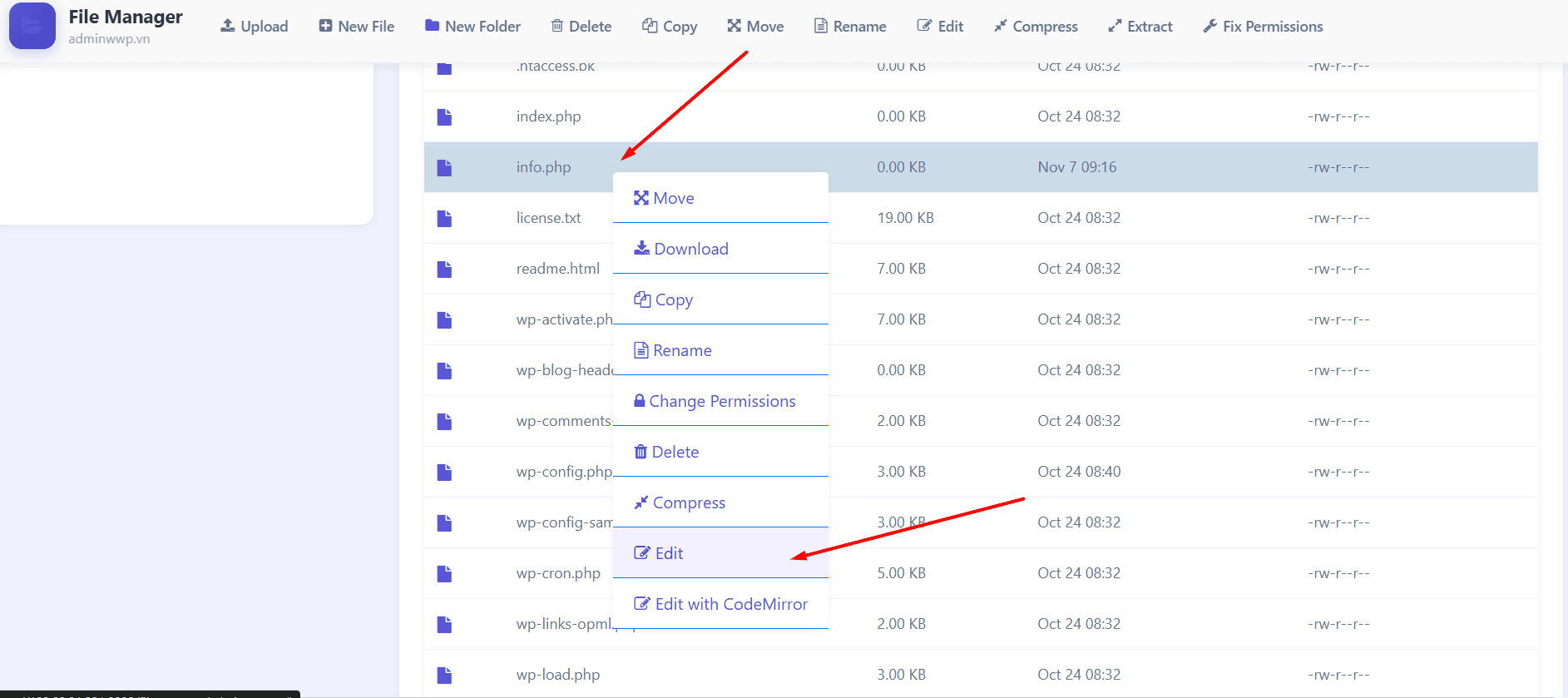Image resolution: width=1568 pixels, height=698 pixels.
Task: Click the Upload toolbar button
Action: (x=254, y=27)
